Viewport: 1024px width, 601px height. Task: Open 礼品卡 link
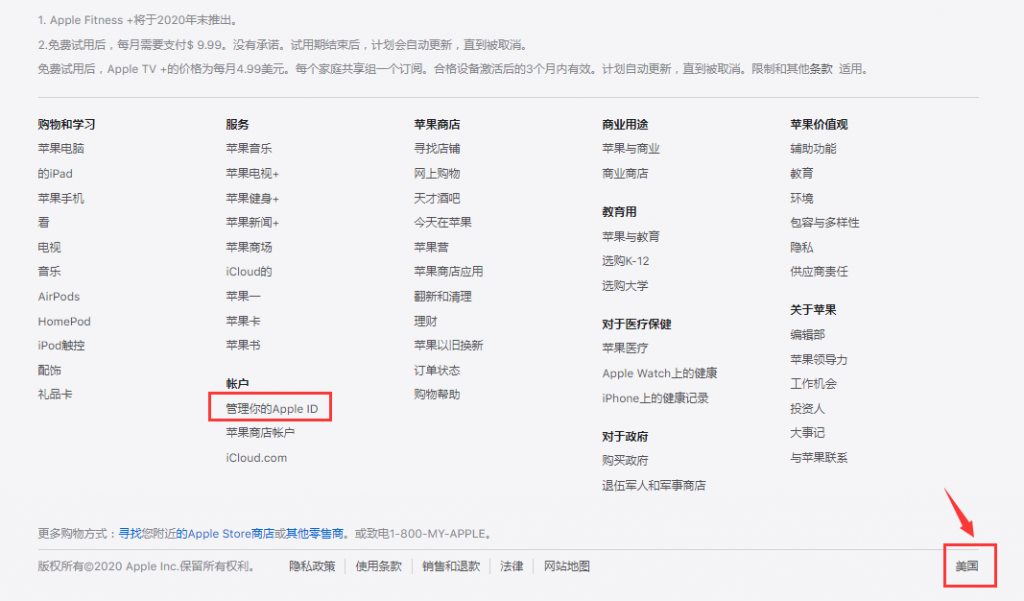tap(55, 395)
